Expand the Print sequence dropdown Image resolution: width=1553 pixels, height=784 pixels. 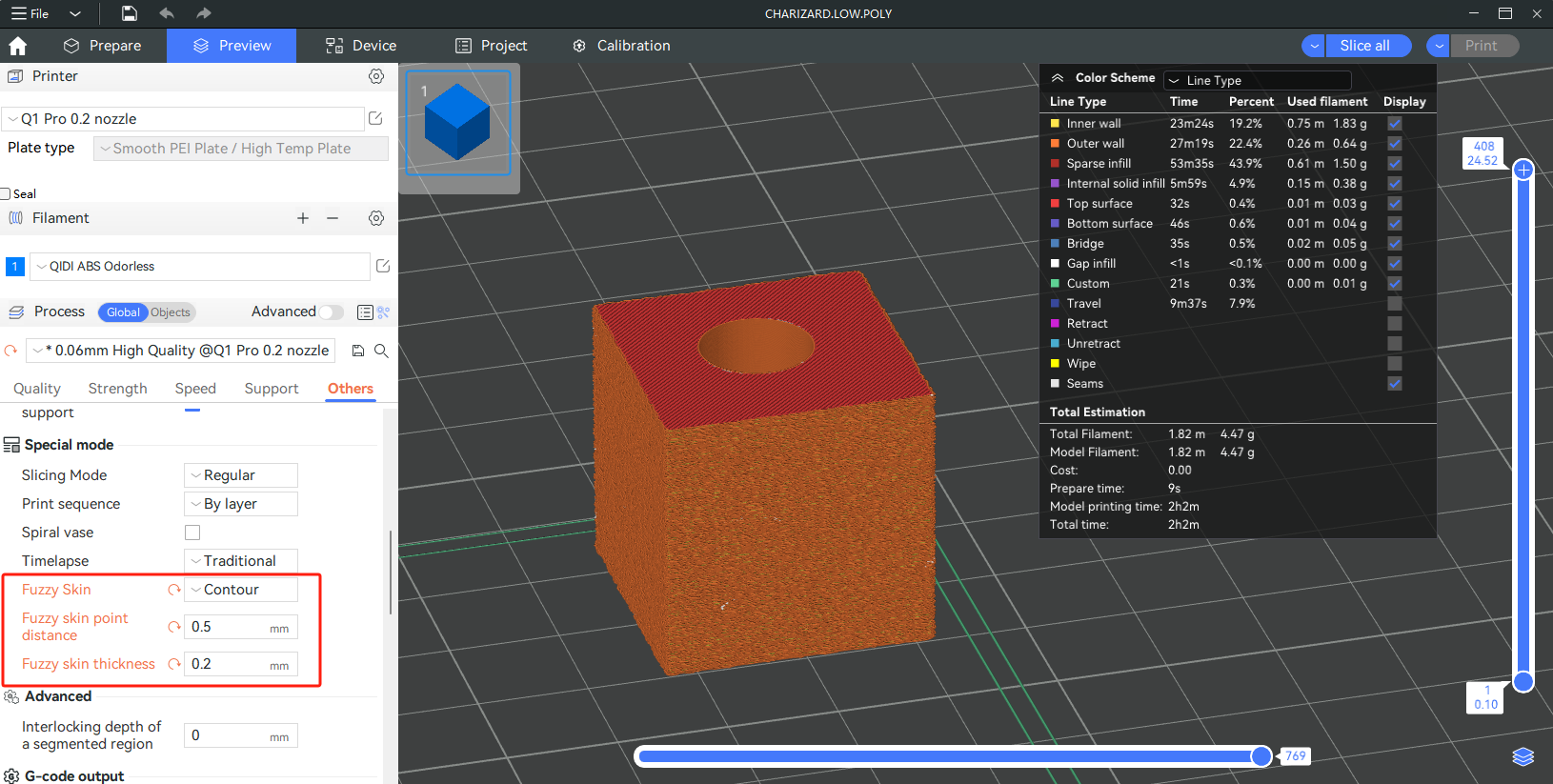click(x=241, y=504)
